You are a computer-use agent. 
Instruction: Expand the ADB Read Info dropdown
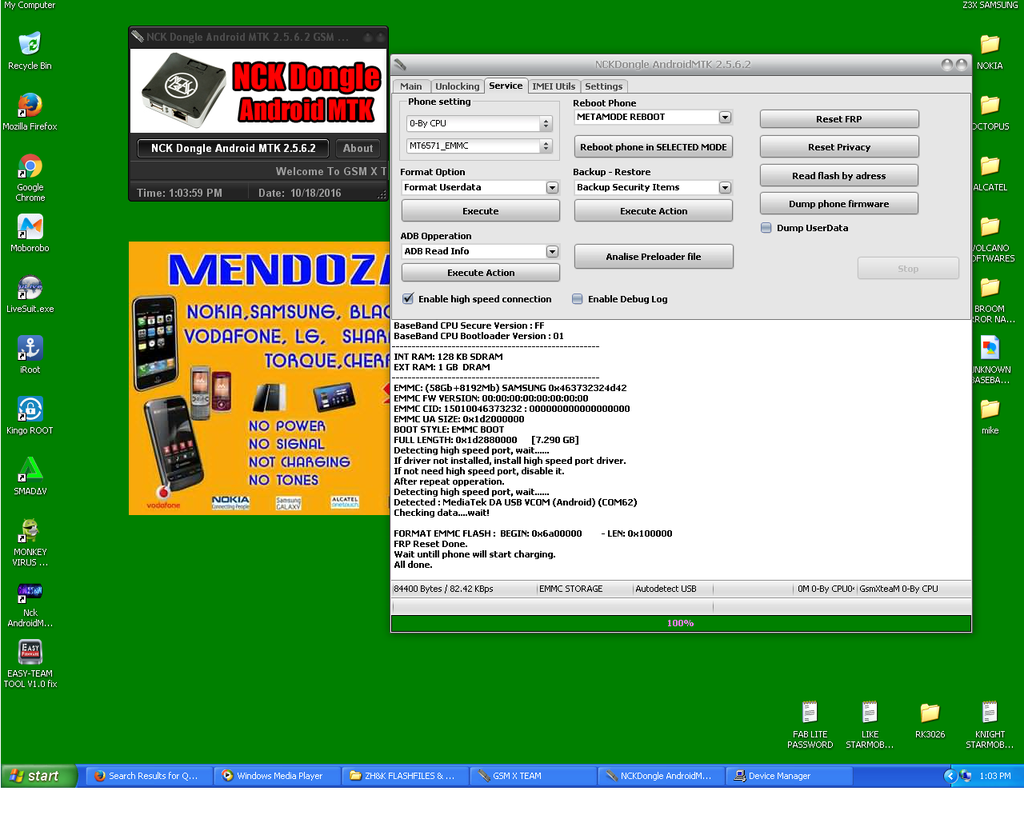552,252
